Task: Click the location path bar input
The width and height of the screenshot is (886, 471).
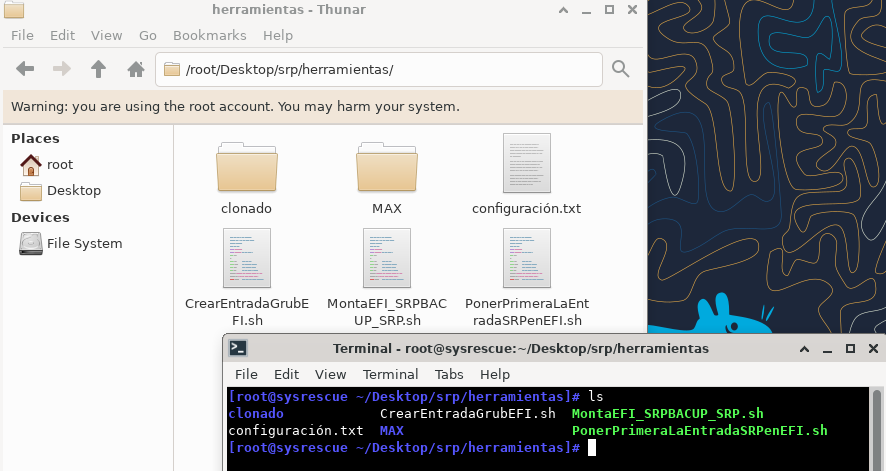Action: 380,70
